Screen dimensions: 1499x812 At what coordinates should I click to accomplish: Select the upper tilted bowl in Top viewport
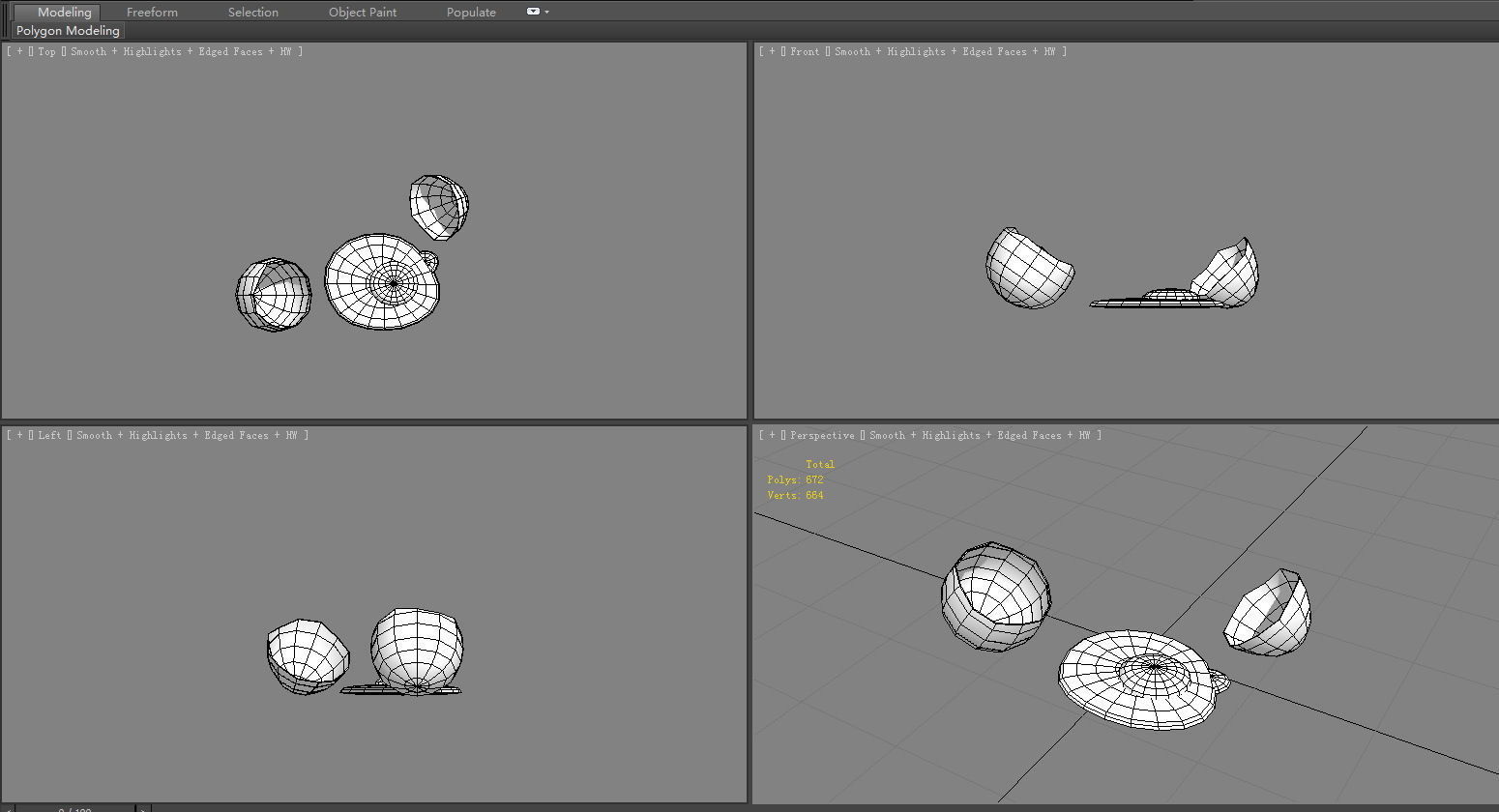tap(439, 207)
